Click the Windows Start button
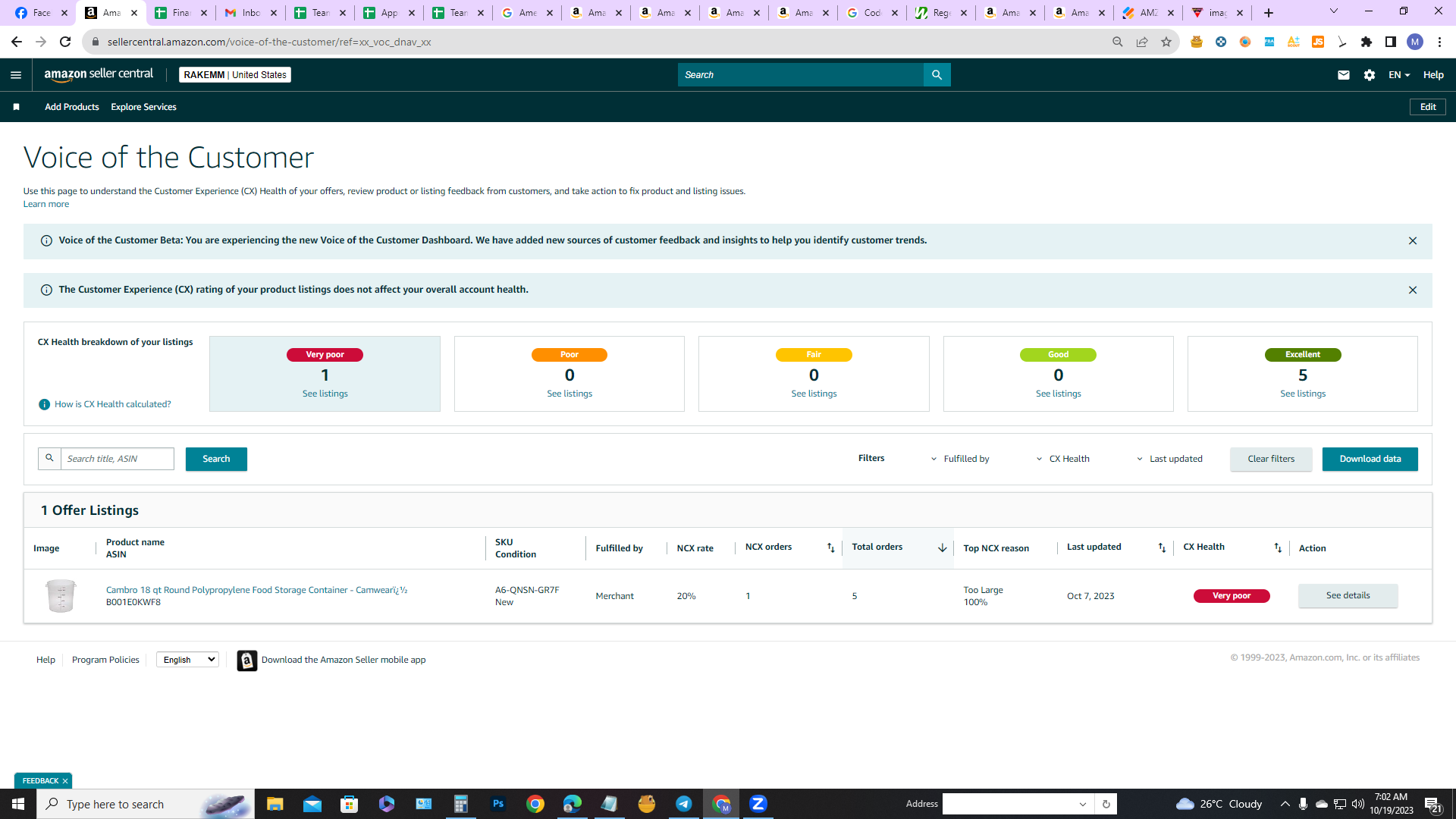 click(x=18, y=804)
